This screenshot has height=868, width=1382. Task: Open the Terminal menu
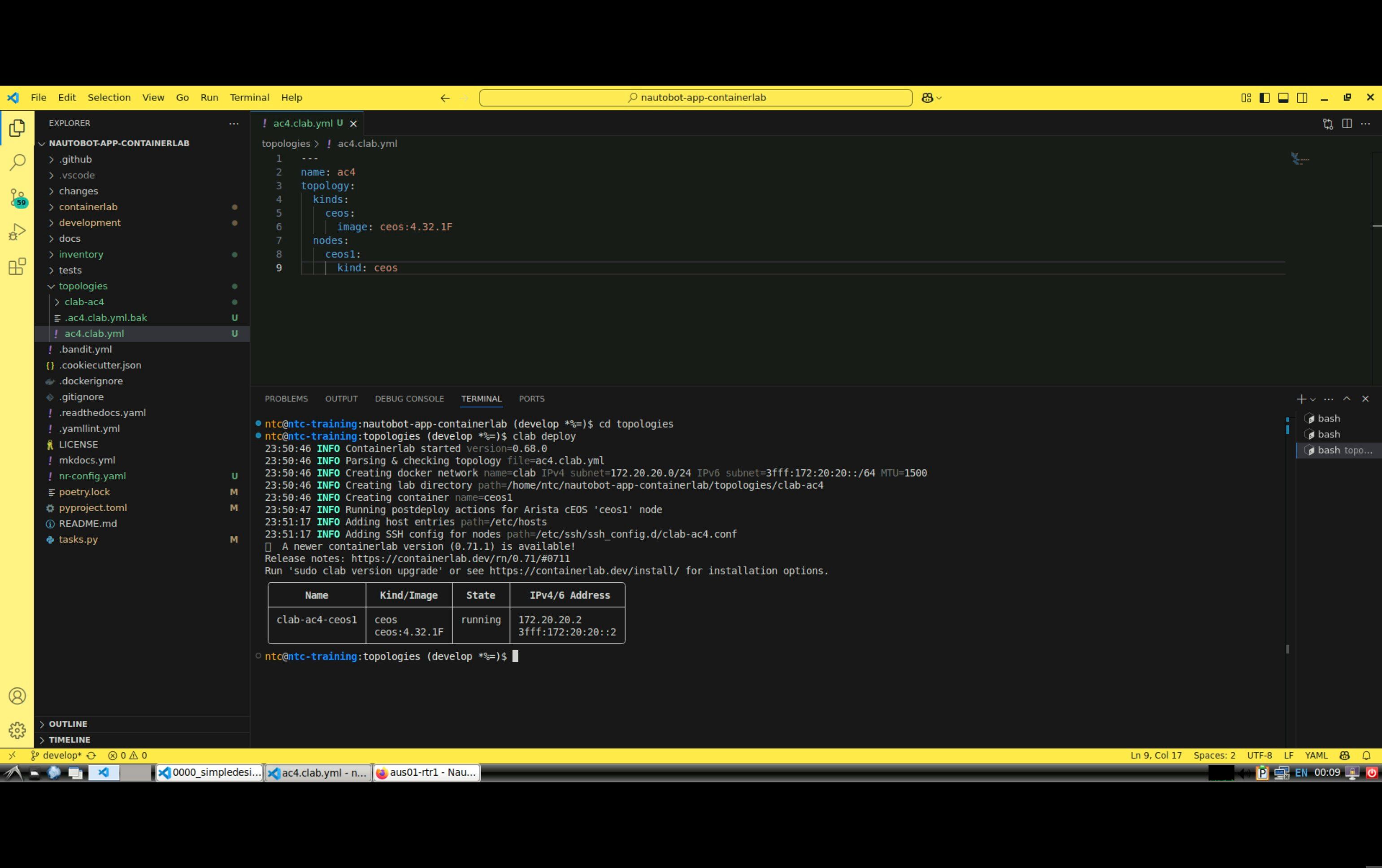click(249, 98)
